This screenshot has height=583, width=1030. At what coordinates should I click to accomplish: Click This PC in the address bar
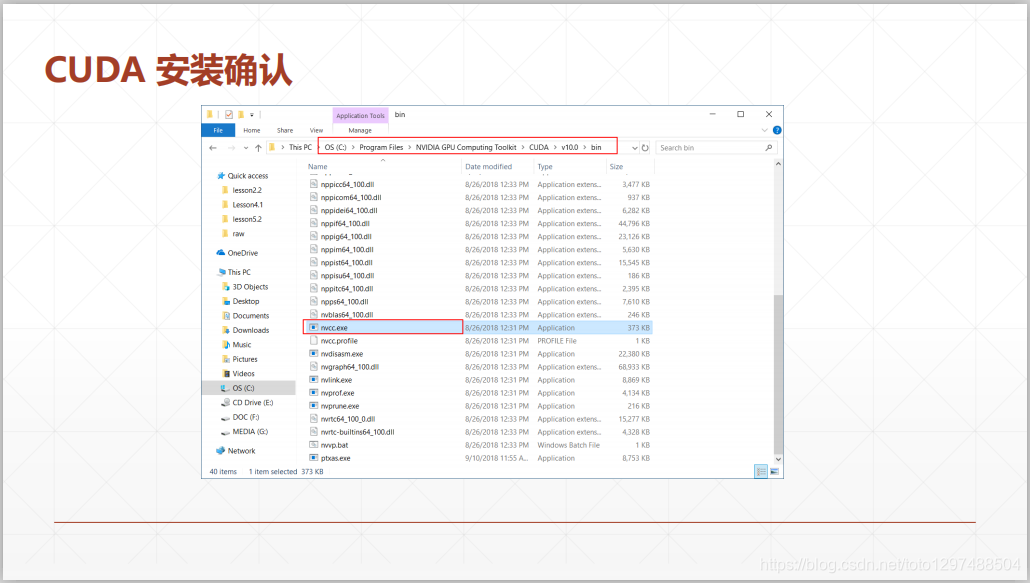(300, 147)
